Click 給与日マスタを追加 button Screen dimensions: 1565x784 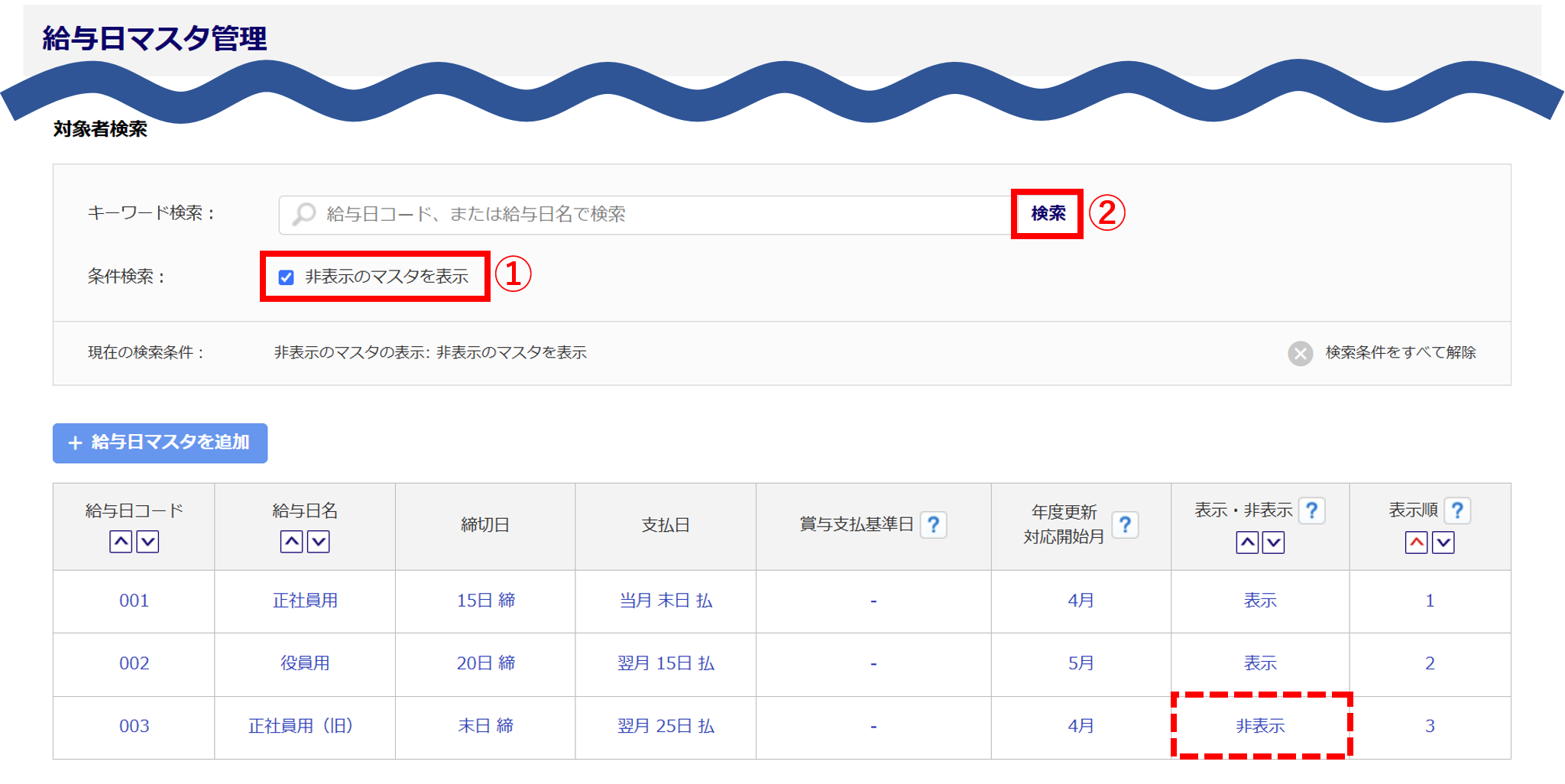[160, 443]
